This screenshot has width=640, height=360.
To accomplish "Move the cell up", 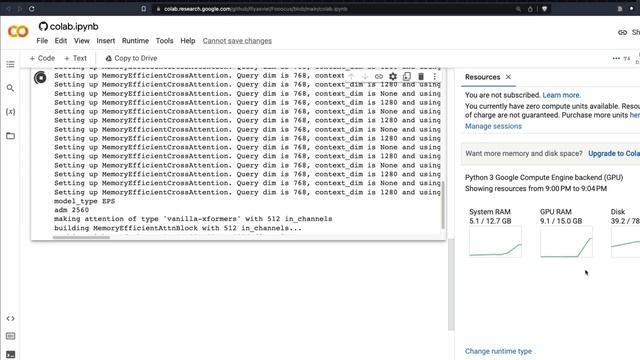I will click(351, 76).
